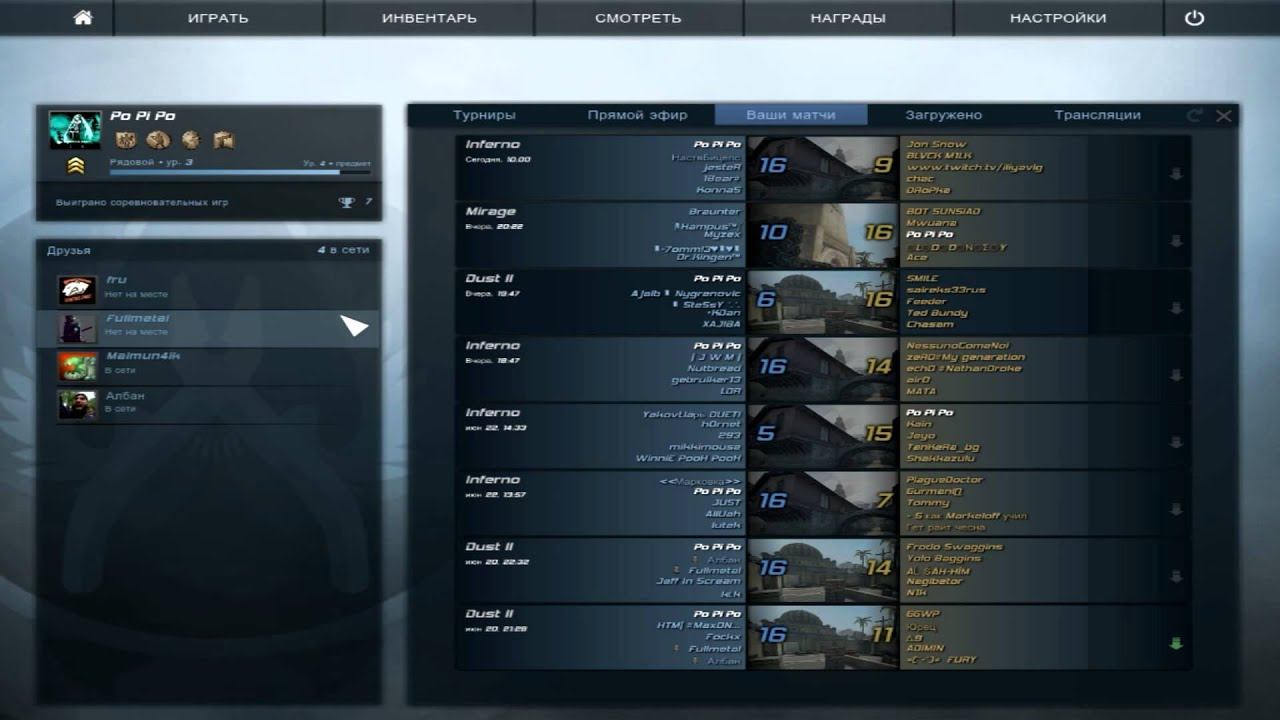Image resolution: width=1280 pixels, height=720 pixels.
Task: Open the Inferno 16-9 match thumbnail
Action: [823, 167]
